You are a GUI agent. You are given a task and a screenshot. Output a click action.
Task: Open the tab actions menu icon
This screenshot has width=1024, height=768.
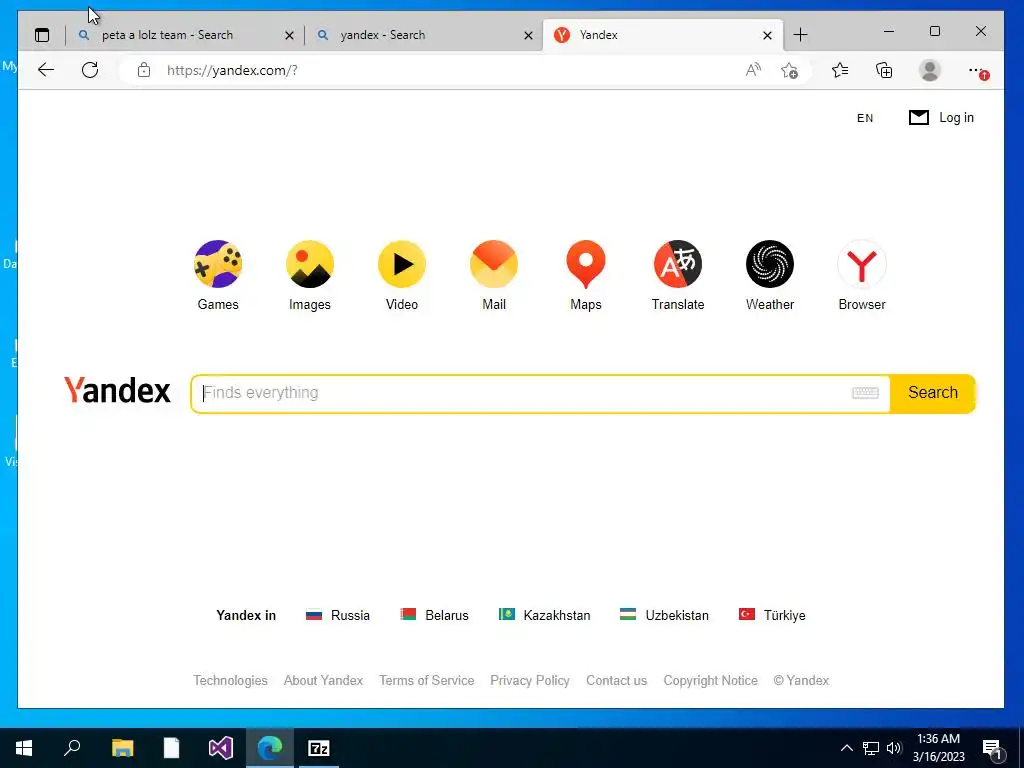[x=42, y=35]
